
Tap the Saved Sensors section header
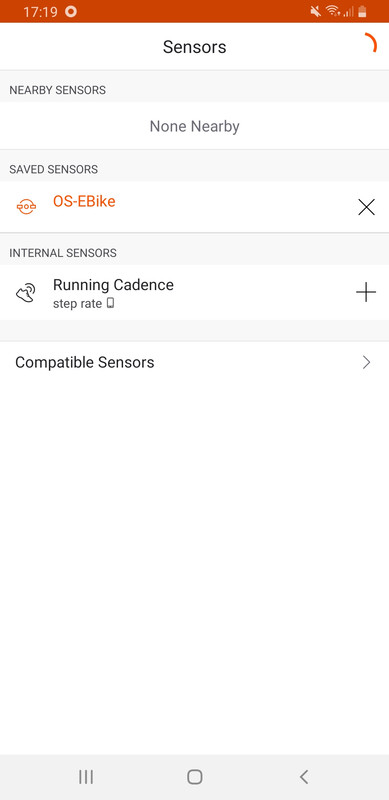(54, 169)
